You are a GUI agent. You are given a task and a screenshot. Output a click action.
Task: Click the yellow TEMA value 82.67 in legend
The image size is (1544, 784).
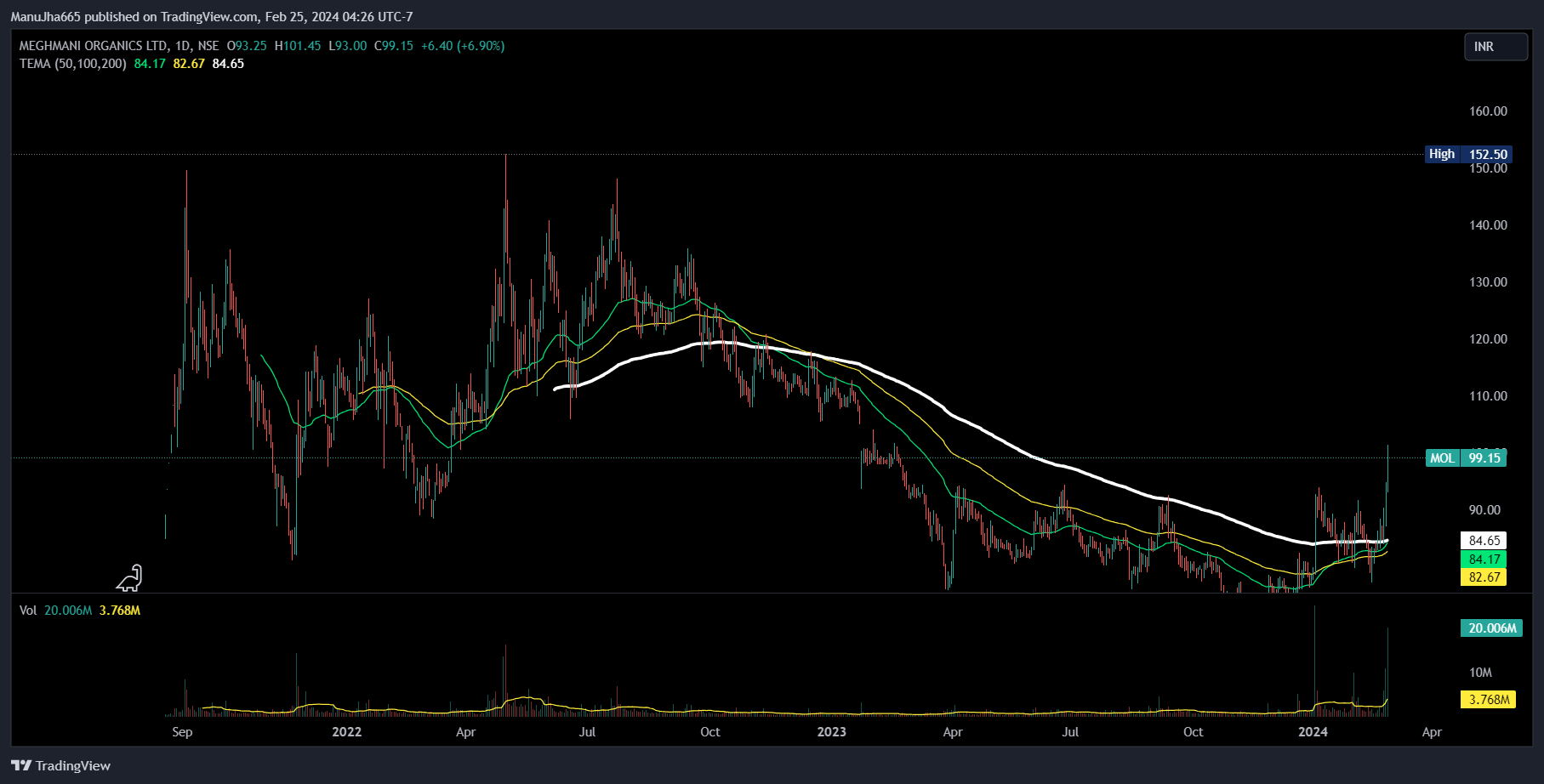[x=189, y=64]
